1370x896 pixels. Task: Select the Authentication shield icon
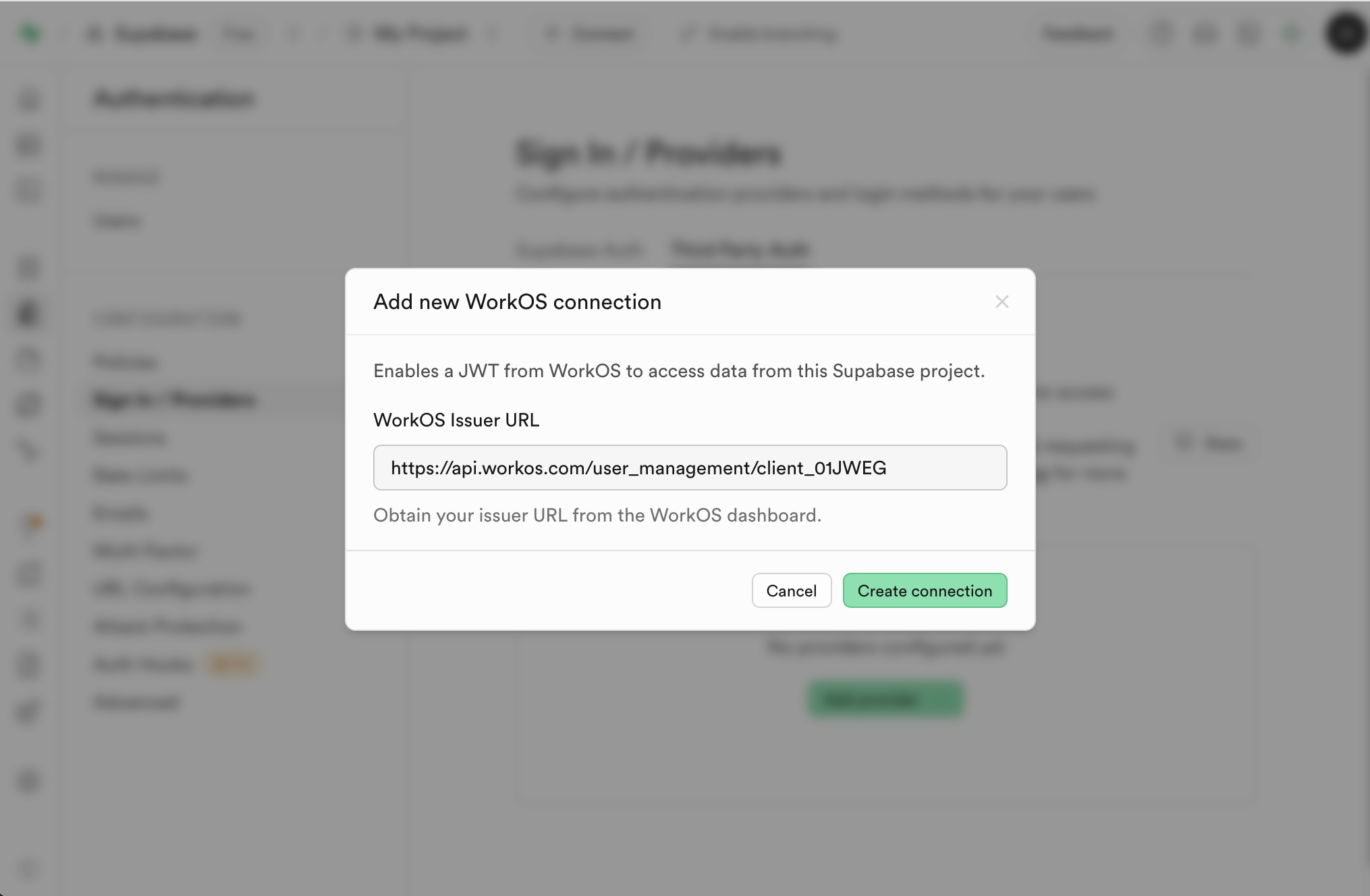click(28, 314)
